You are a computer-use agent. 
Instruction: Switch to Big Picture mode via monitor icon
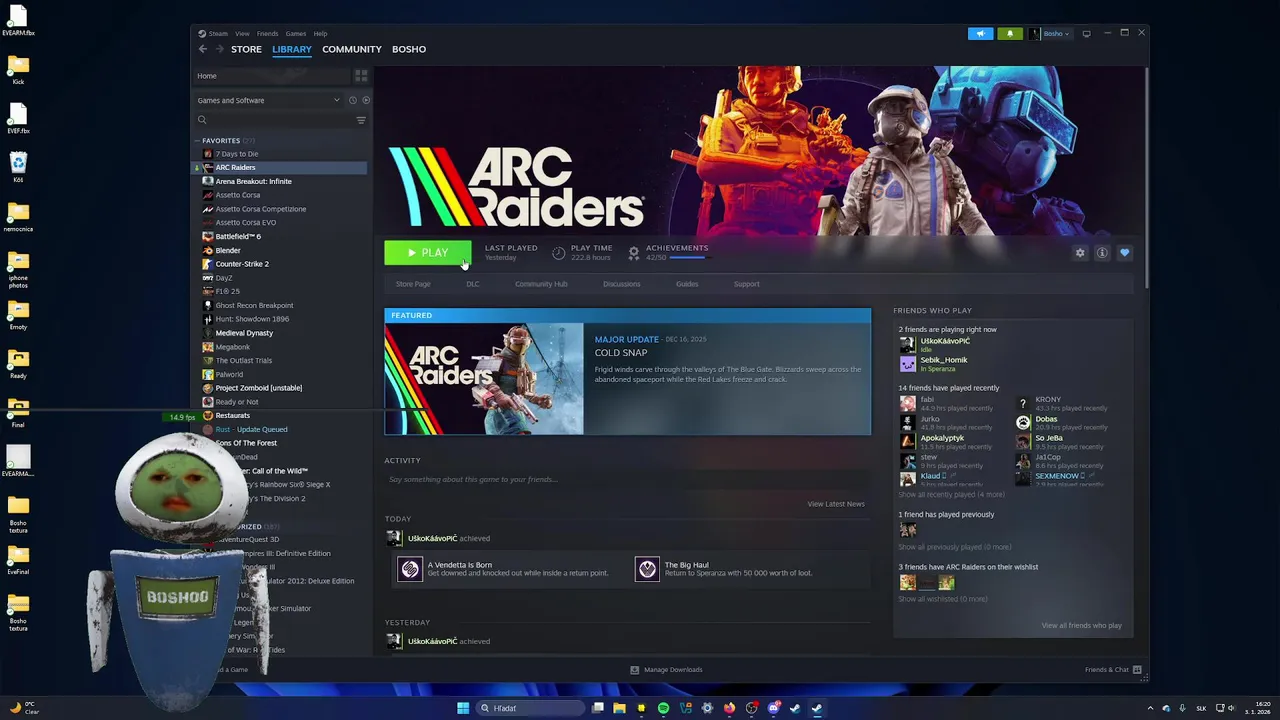[1087, 33]
